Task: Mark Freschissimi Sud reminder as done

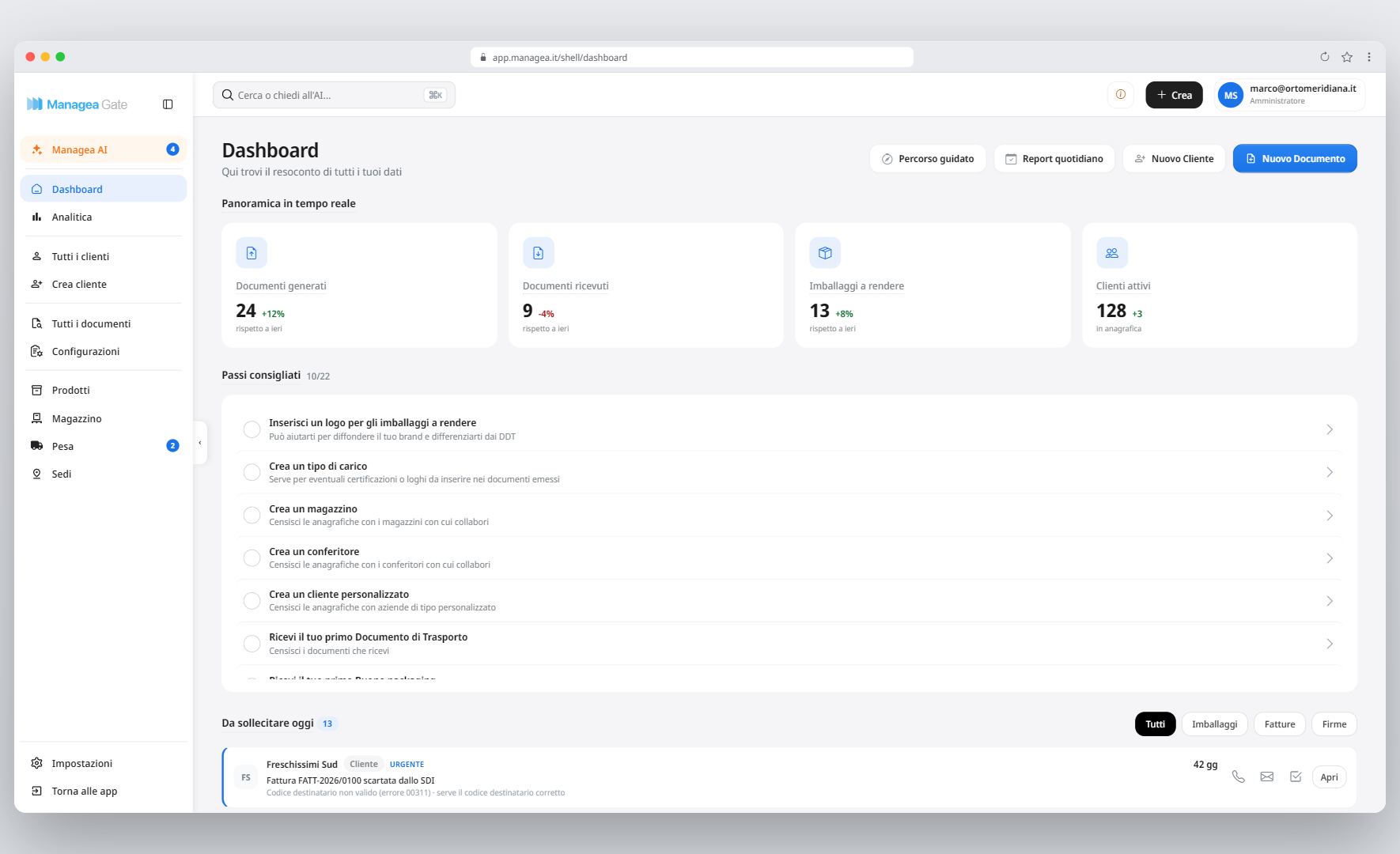Action: pos(1296,777)
